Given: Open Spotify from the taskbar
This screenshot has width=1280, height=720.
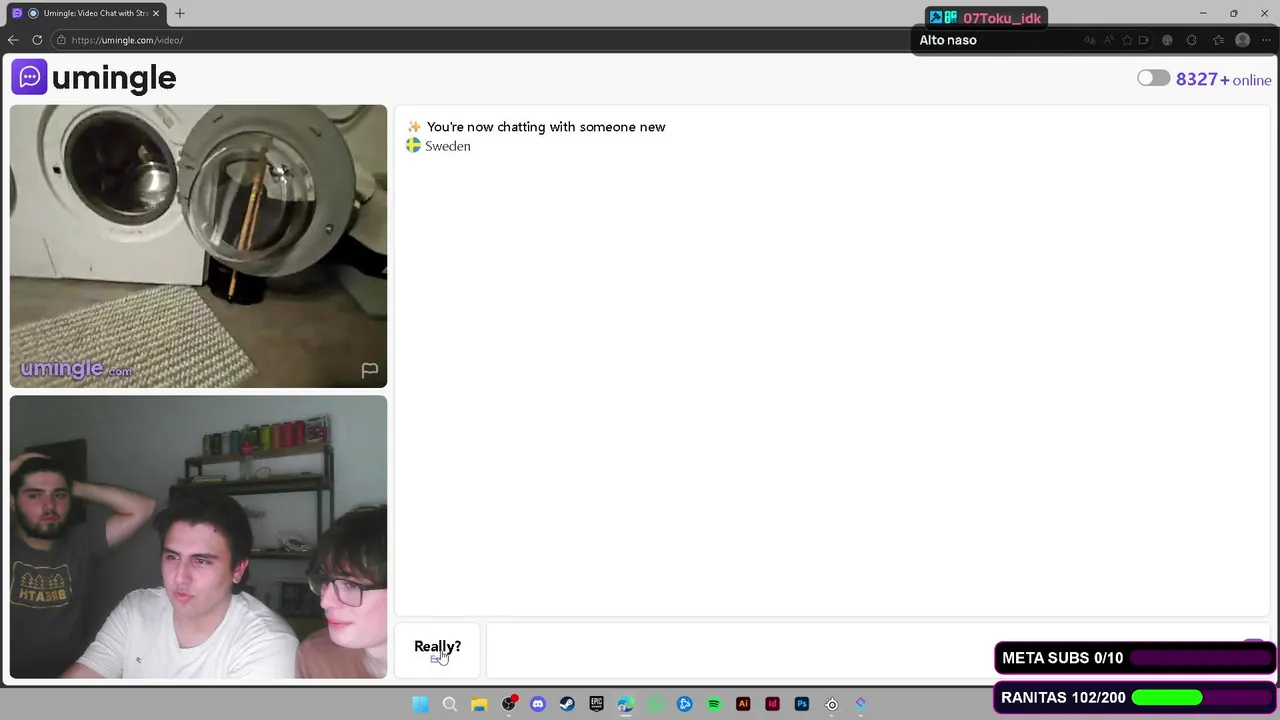Looking at the screenshot, I should click(x=714, y=704).
